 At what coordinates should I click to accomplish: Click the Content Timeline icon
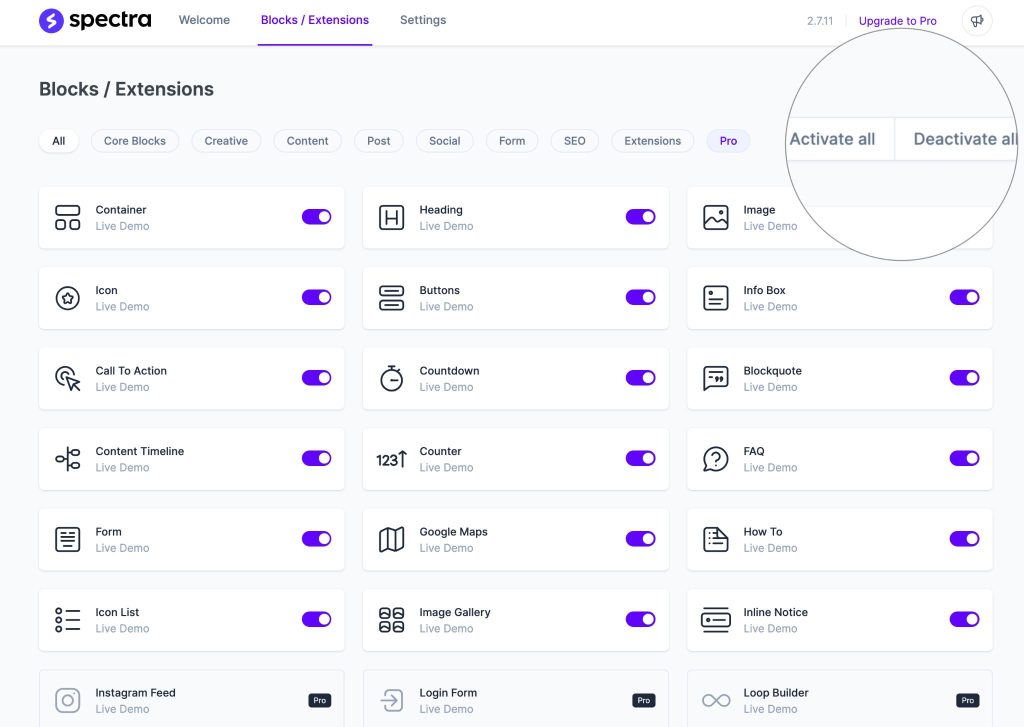pyautogui.click(x=68, y=459)
